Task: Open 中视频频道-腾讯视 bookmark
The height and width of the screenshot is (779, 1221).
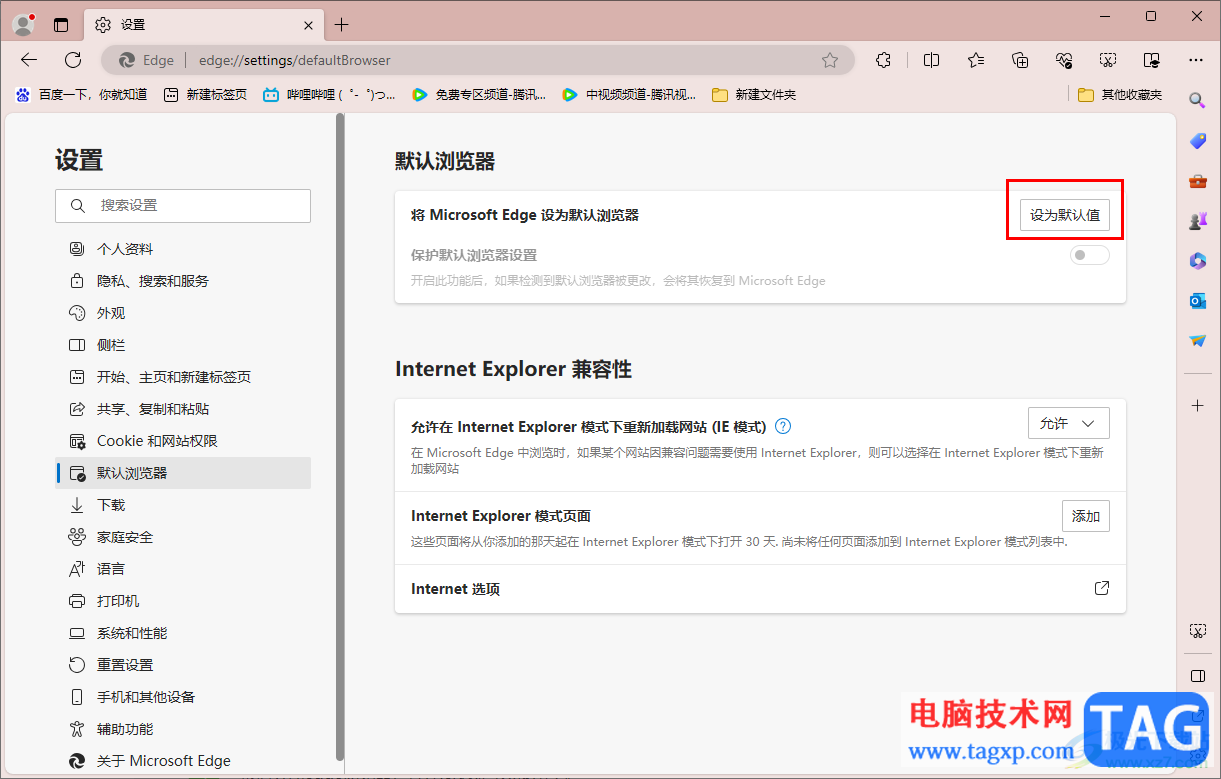Action: tap(629, 95)
